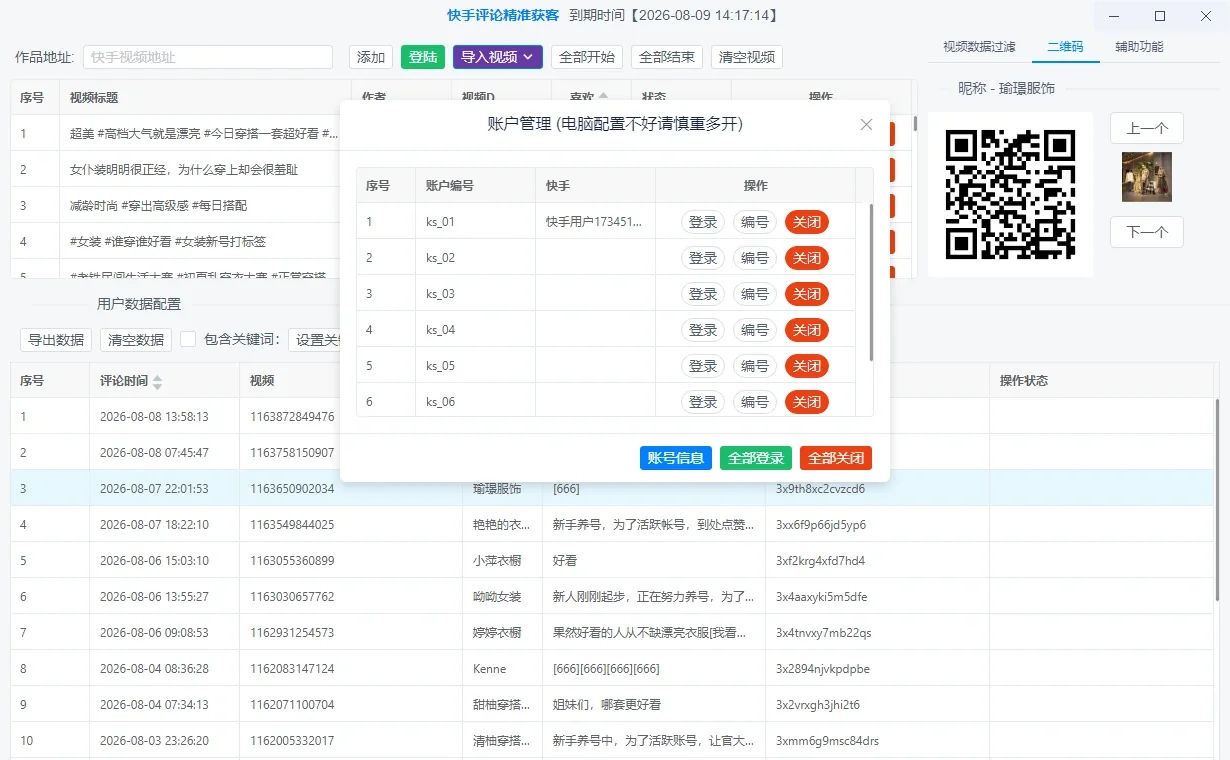Switch to 二维码 tab
The width and height of the screenshot is (1230, 760).
1065,47
